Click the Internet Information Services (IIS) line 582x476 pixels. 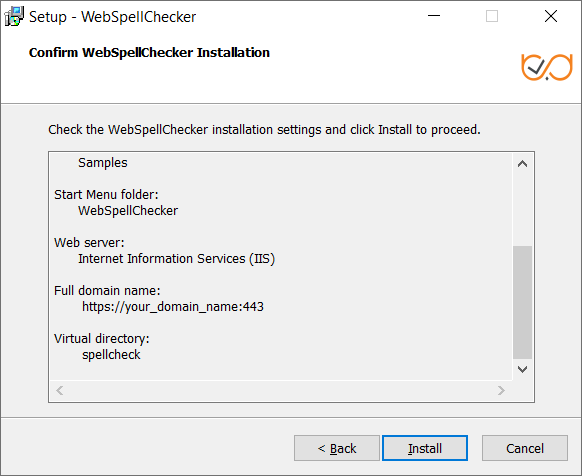coord(176,258)
